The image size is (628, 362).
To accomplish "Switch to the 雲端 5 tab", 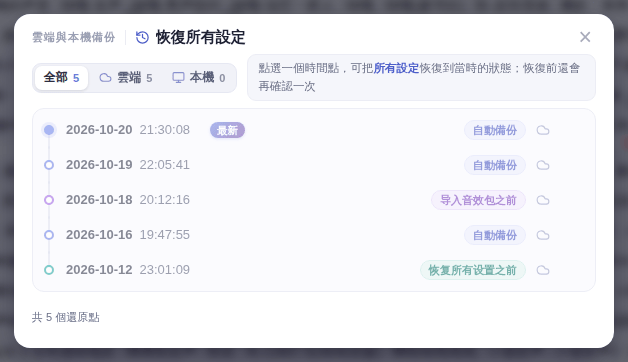I will [126, 78].
